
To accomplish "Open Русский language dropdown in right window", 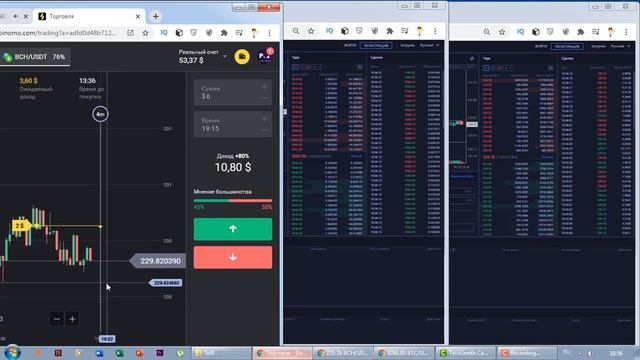I will (620, 46).
